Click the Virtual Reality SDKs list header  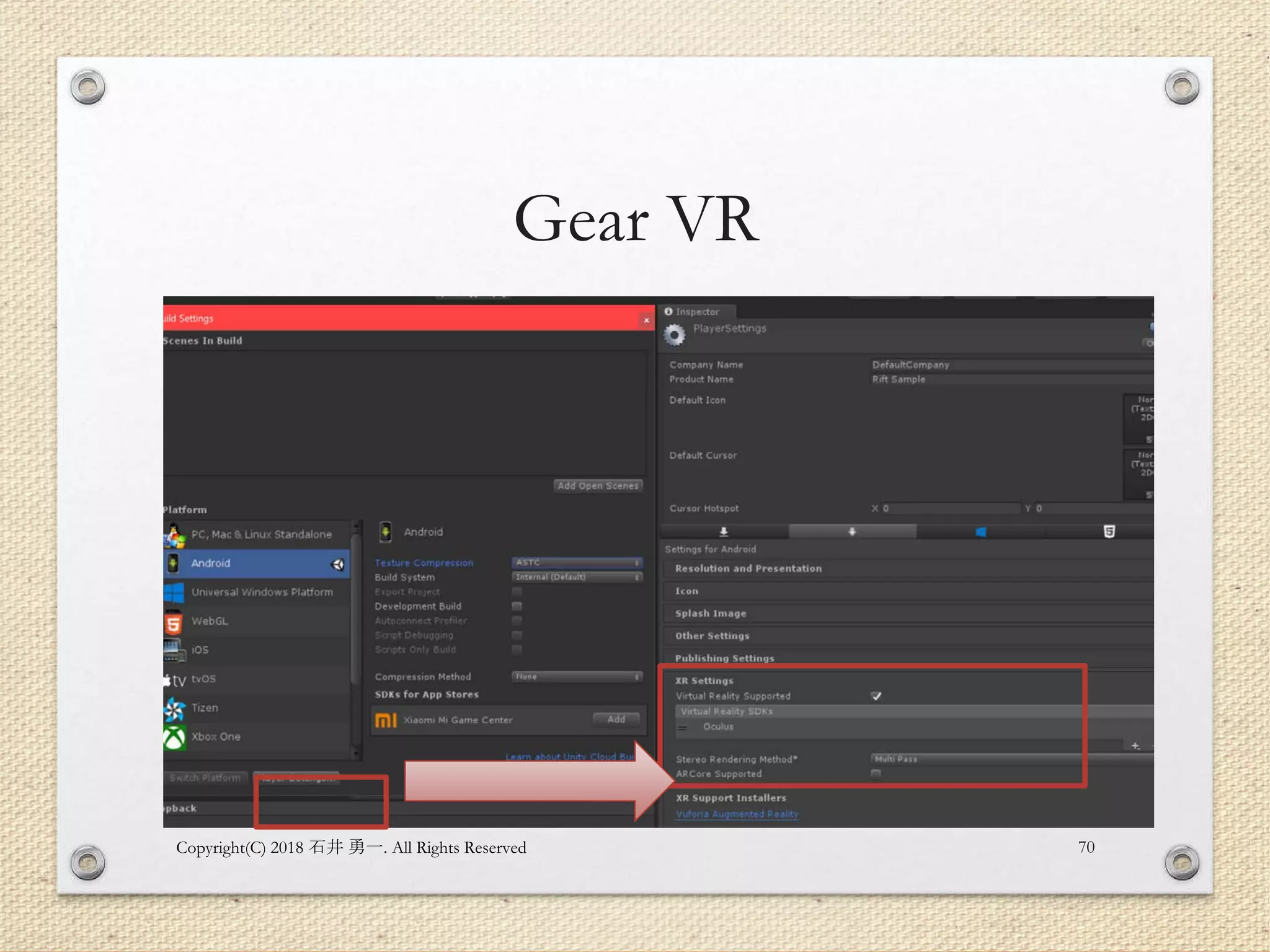(915, 712)
